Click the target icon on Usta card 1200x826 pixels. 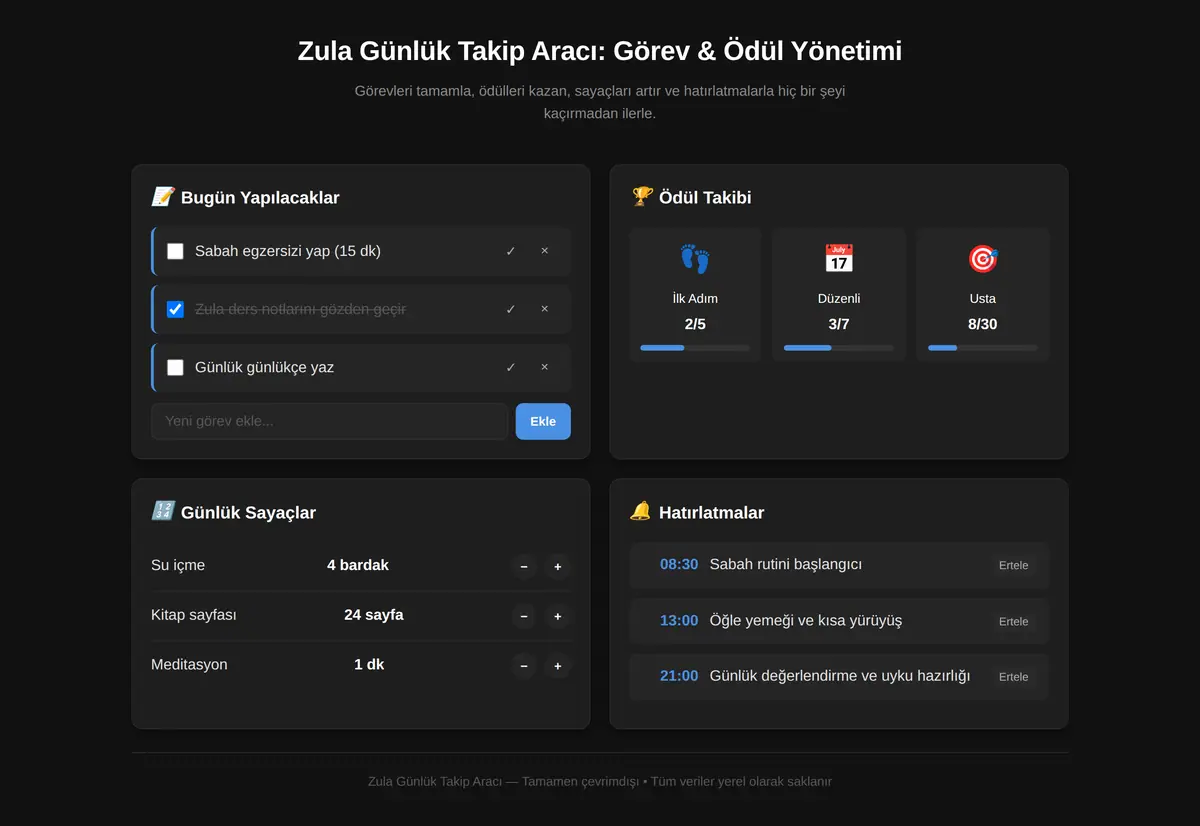[983, 259]
